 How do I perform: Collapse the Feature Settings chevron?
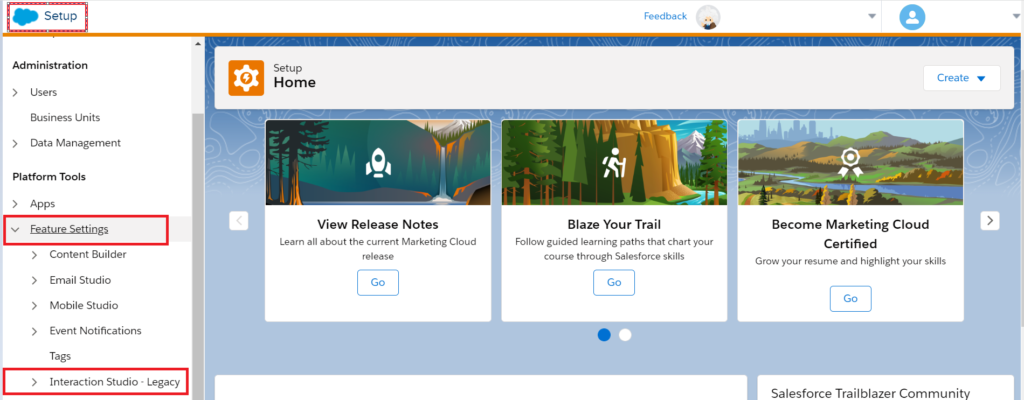15,229
